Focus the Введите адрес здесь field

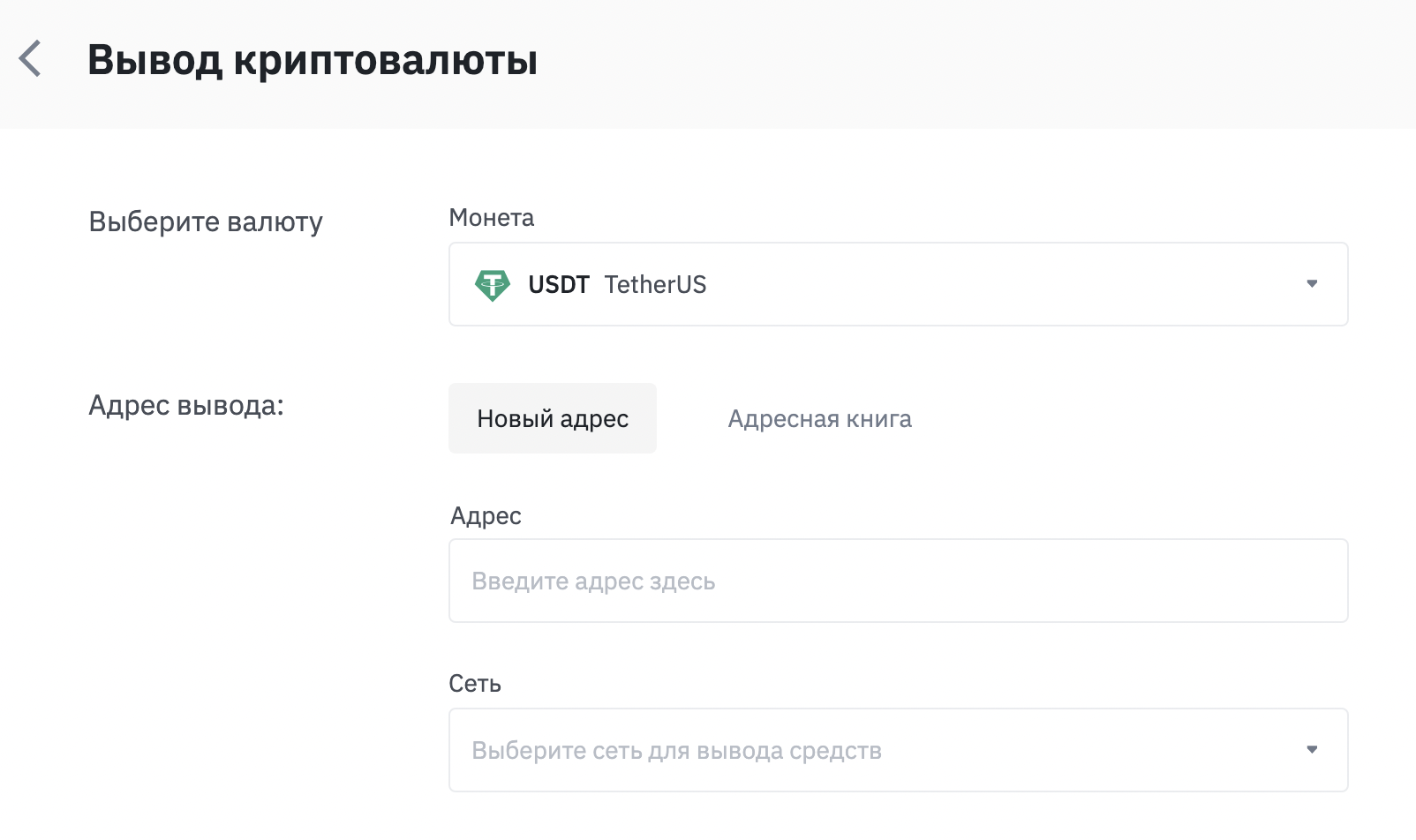[899, 581]
